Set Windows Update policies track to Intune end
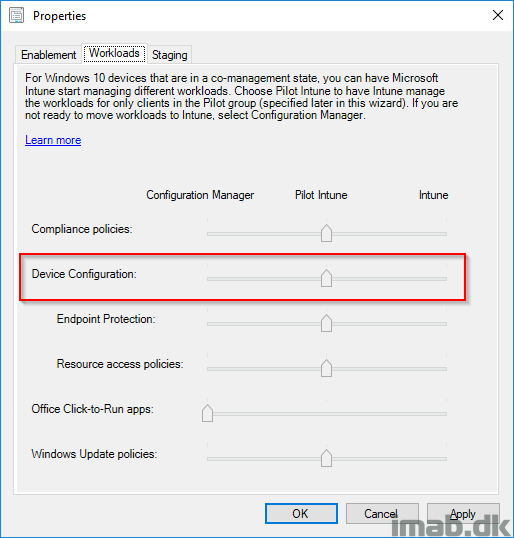The image size is (514, 538). [446, 459]
